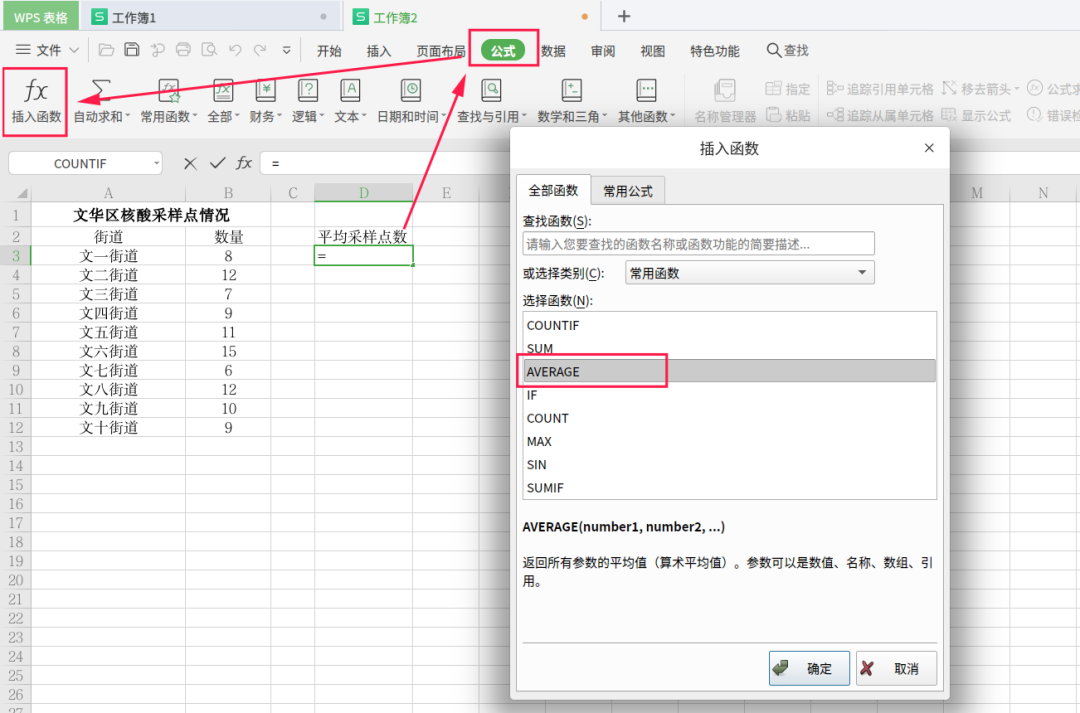Click the Undo arrow icon

[236, 50]
